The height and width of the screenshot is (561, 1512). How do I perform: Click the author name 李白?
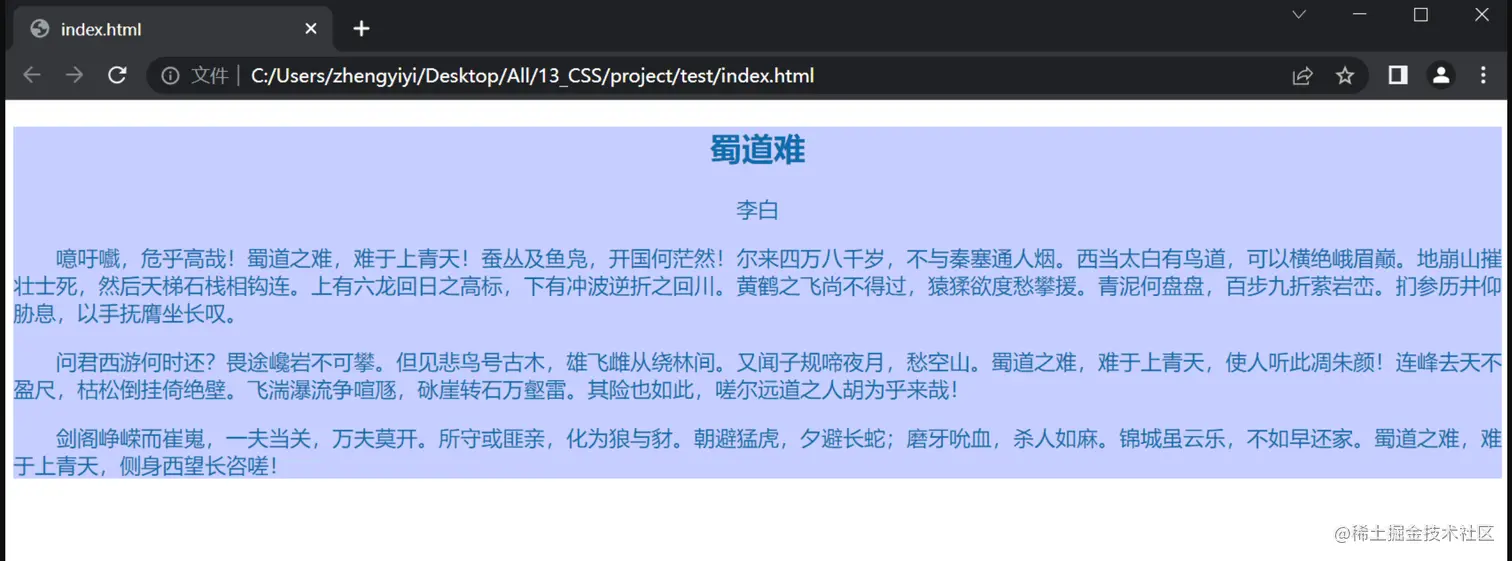click(757, 210)
